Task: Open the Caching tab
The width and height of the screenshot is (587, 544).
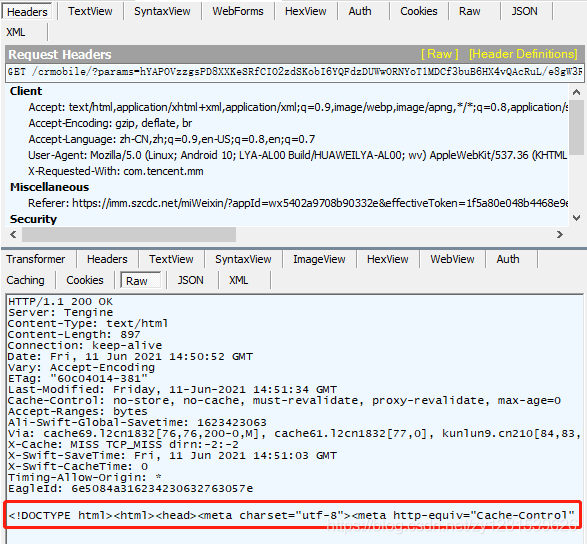Action: tap(25, 280)
